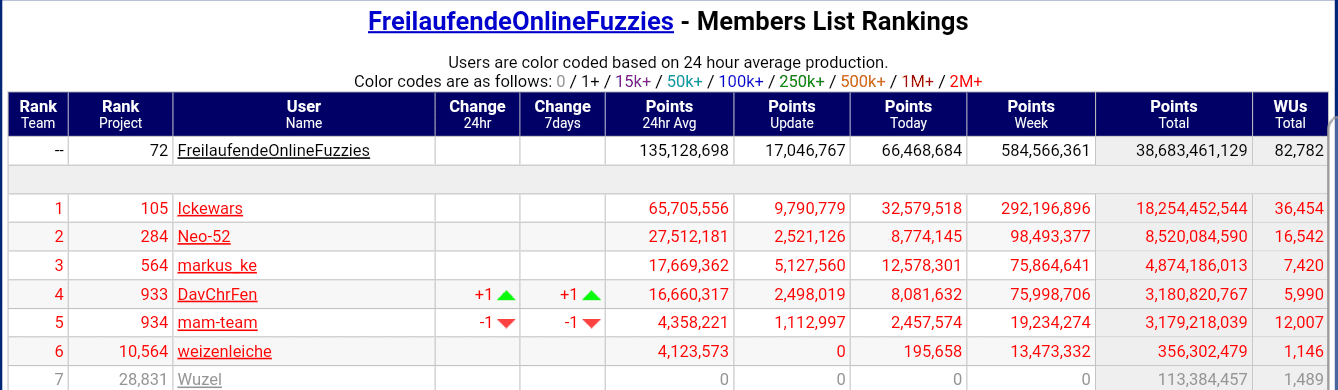Open Wuzel user link
This screenshot has height=390, width=1338.
200,380
